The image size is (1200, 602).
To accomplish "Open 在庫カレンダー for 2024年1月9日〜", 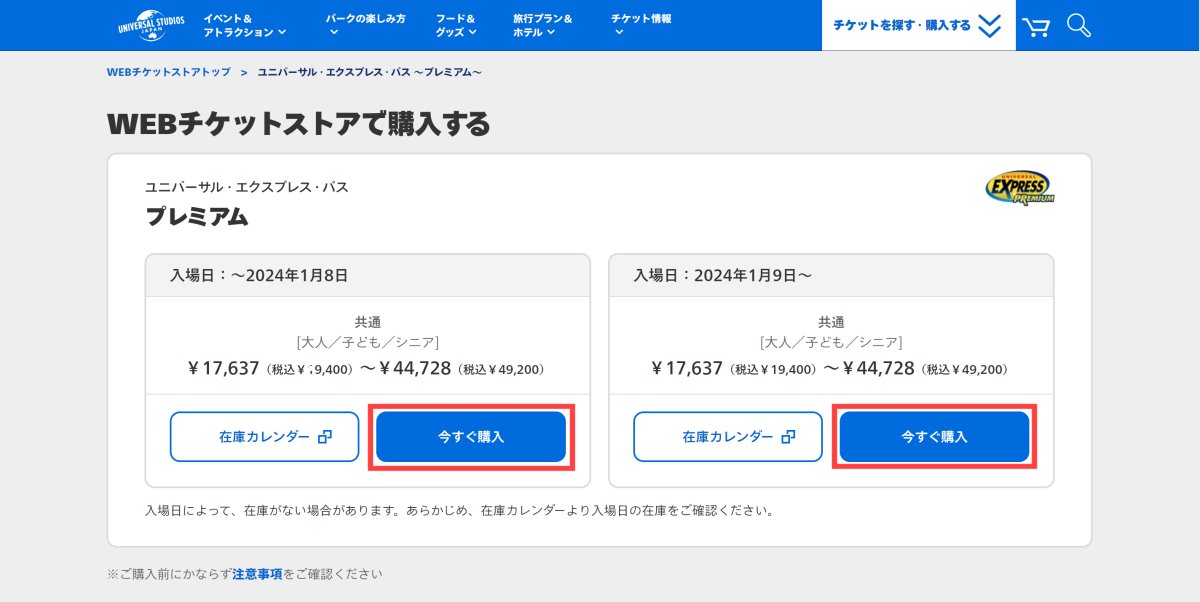I will click(x=728, y=437).
